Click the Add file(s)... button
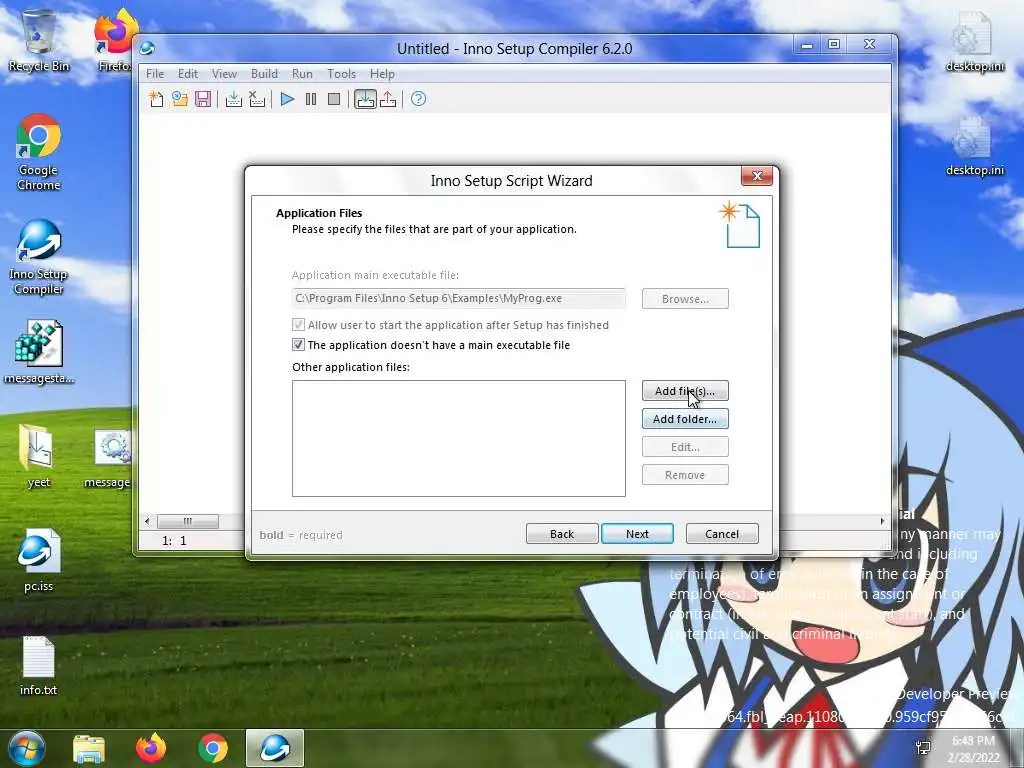Image resolution: width=1024 pixels, height=768 pixels. coord(685,391)
